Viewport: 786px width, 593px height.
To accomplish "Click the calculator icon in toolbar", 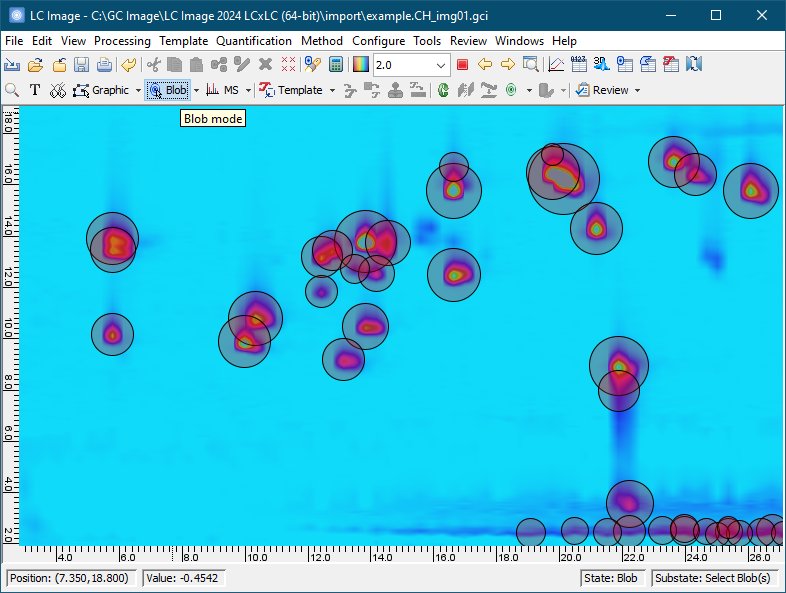I will (337, 65).
